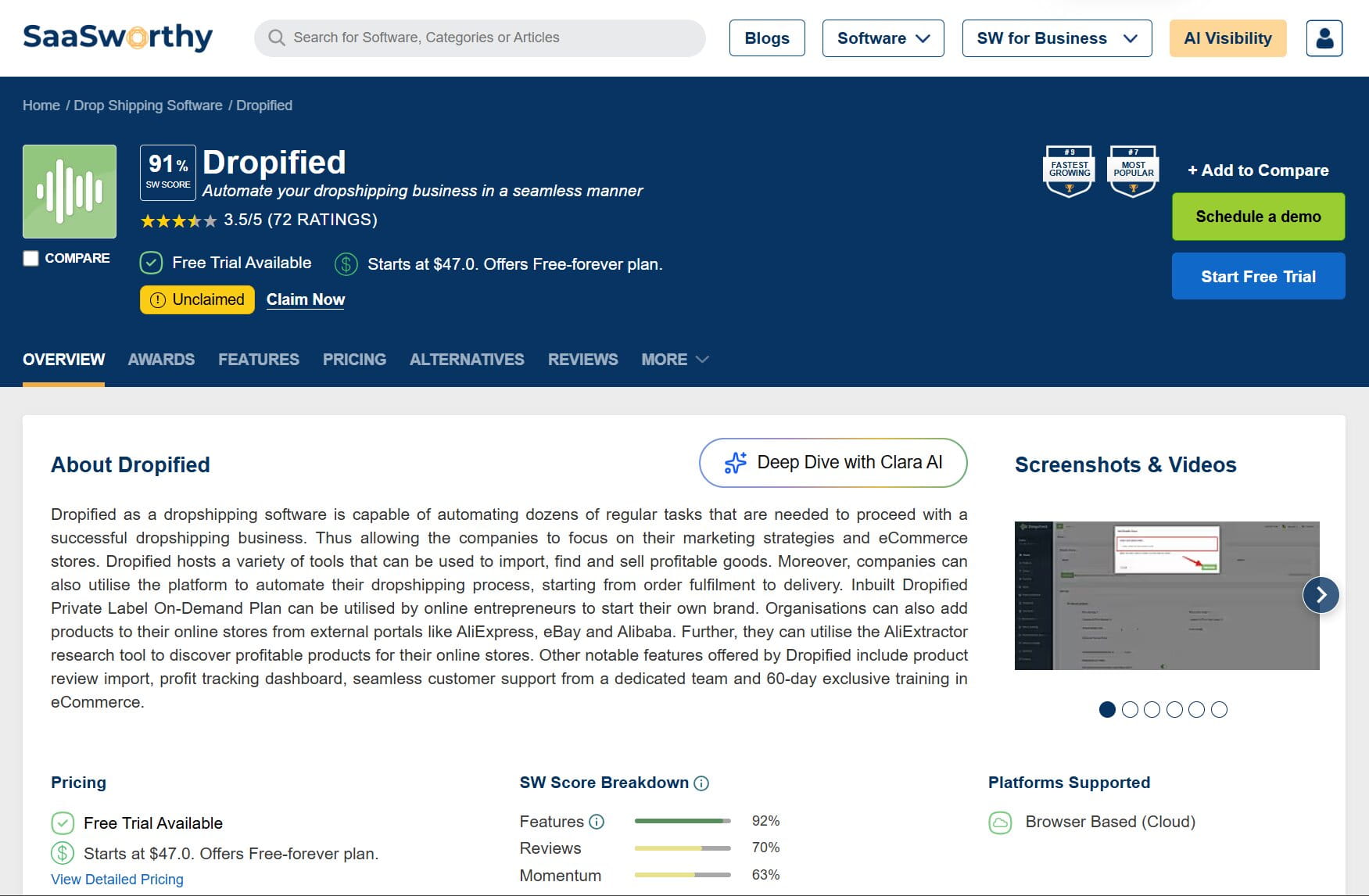Expand the MORE tab dropdown
The height and width of the screenshot is (896, 1369).
pyautogui.click(x=675, y=360)
